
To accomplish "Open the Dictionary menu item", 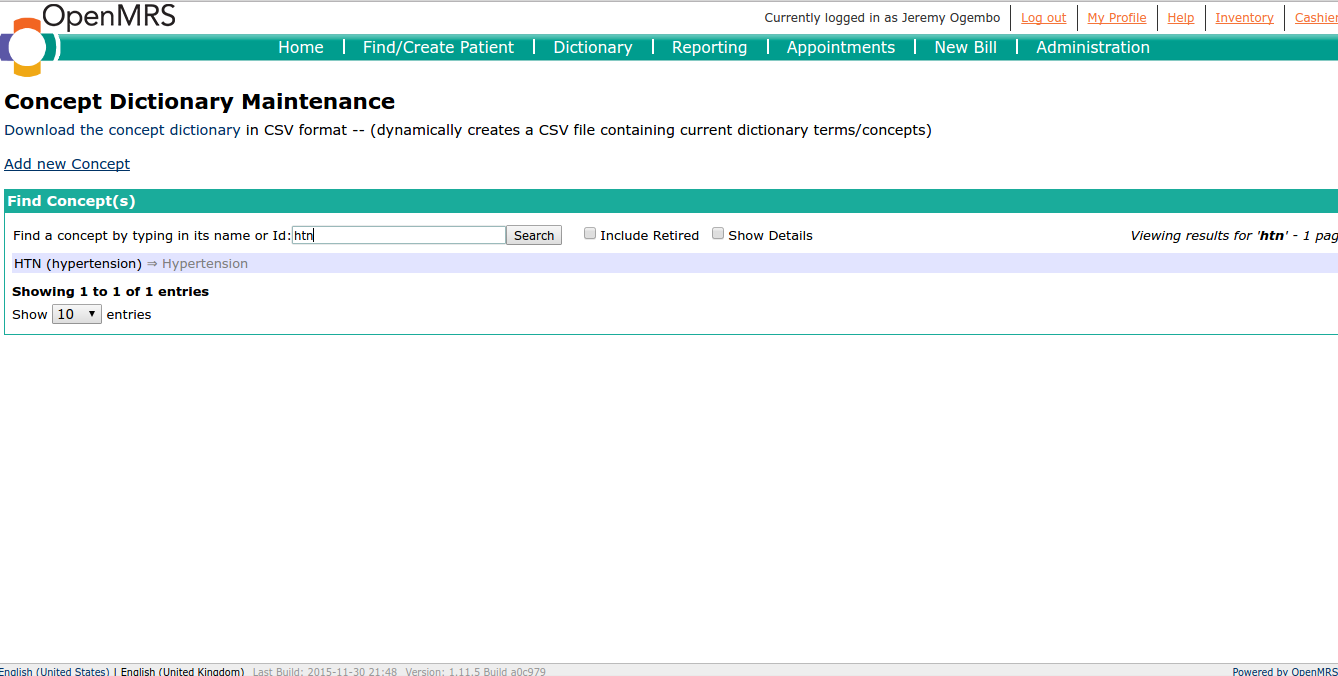I will tap(592, 47).
